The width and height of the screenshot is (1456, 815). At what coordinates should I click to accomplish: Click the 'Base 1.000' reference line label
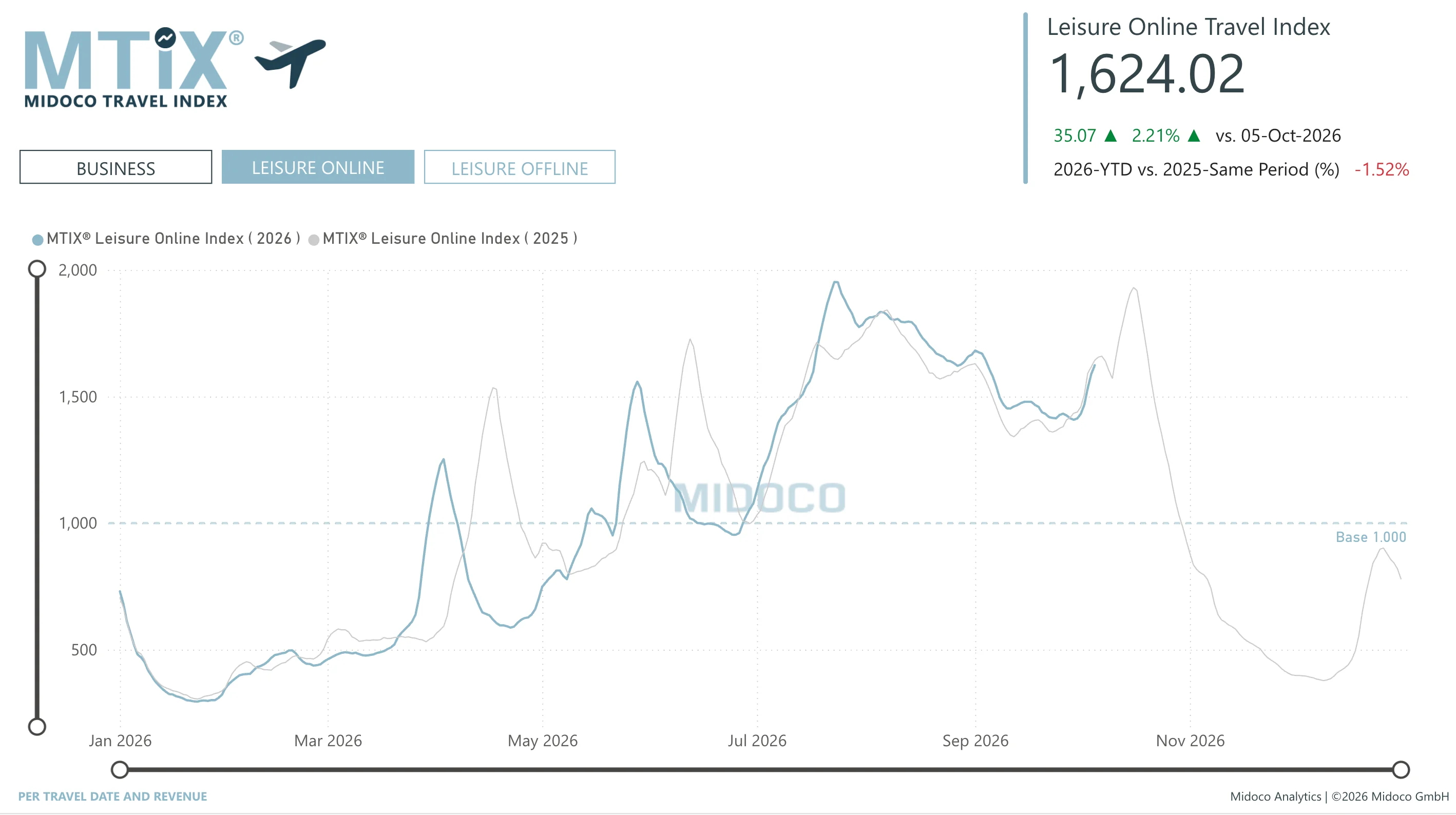pos(1371,537)
